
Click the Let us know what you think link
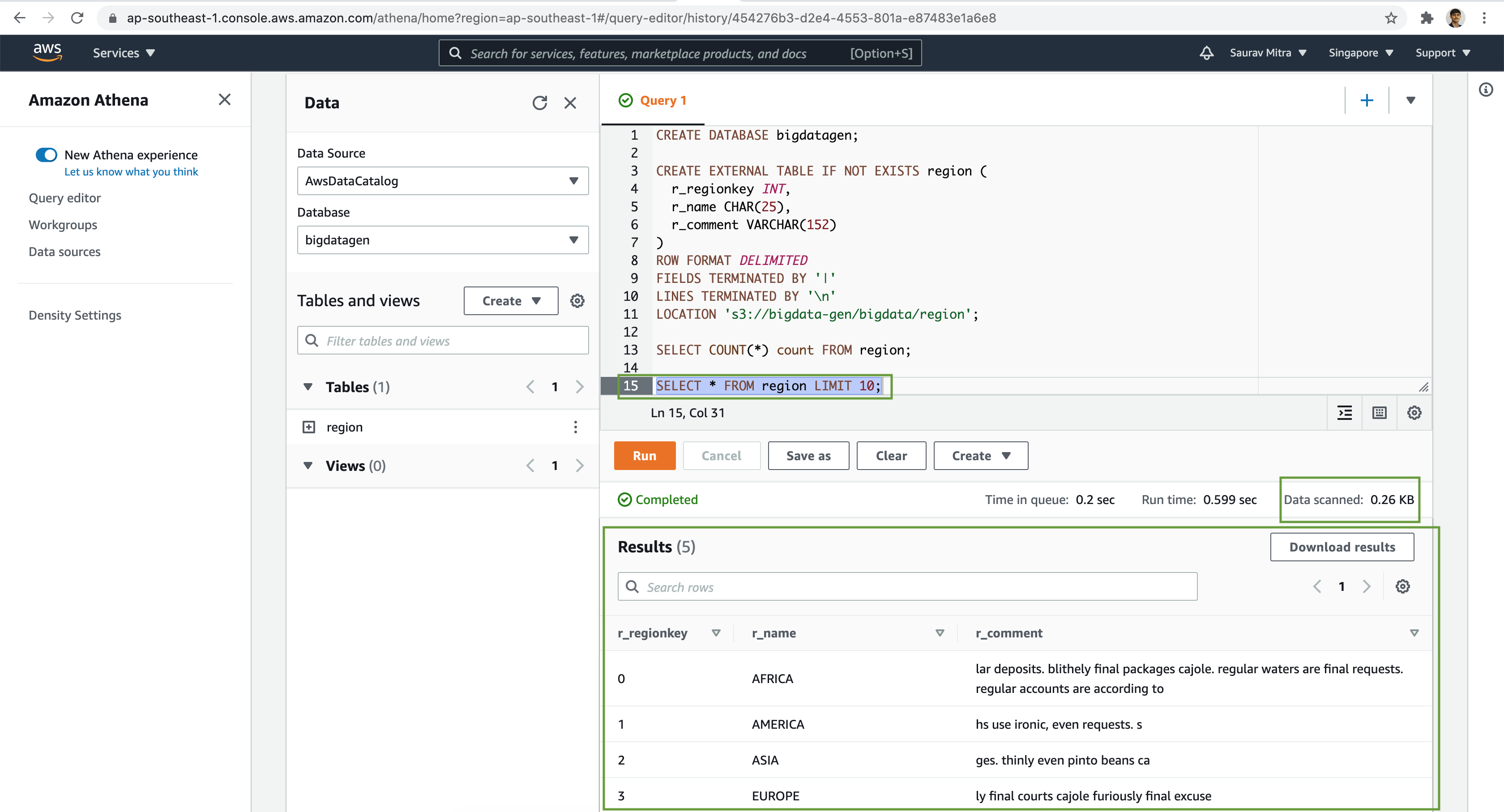131,172
